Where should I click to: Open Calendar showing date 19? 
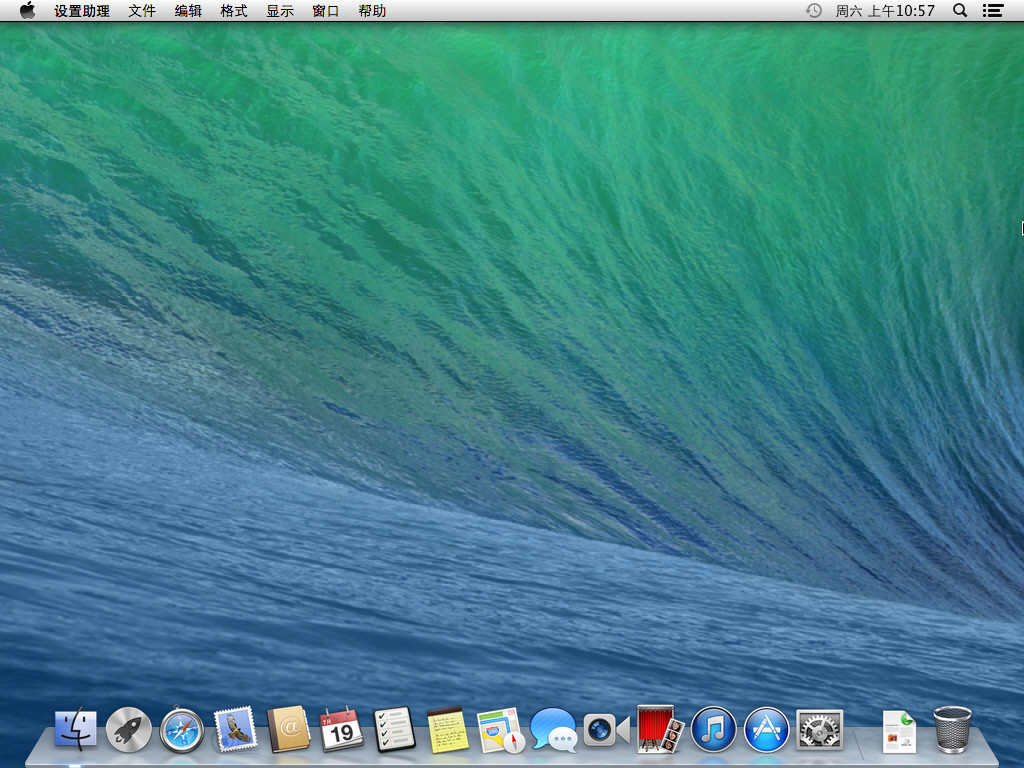point(341,729)
